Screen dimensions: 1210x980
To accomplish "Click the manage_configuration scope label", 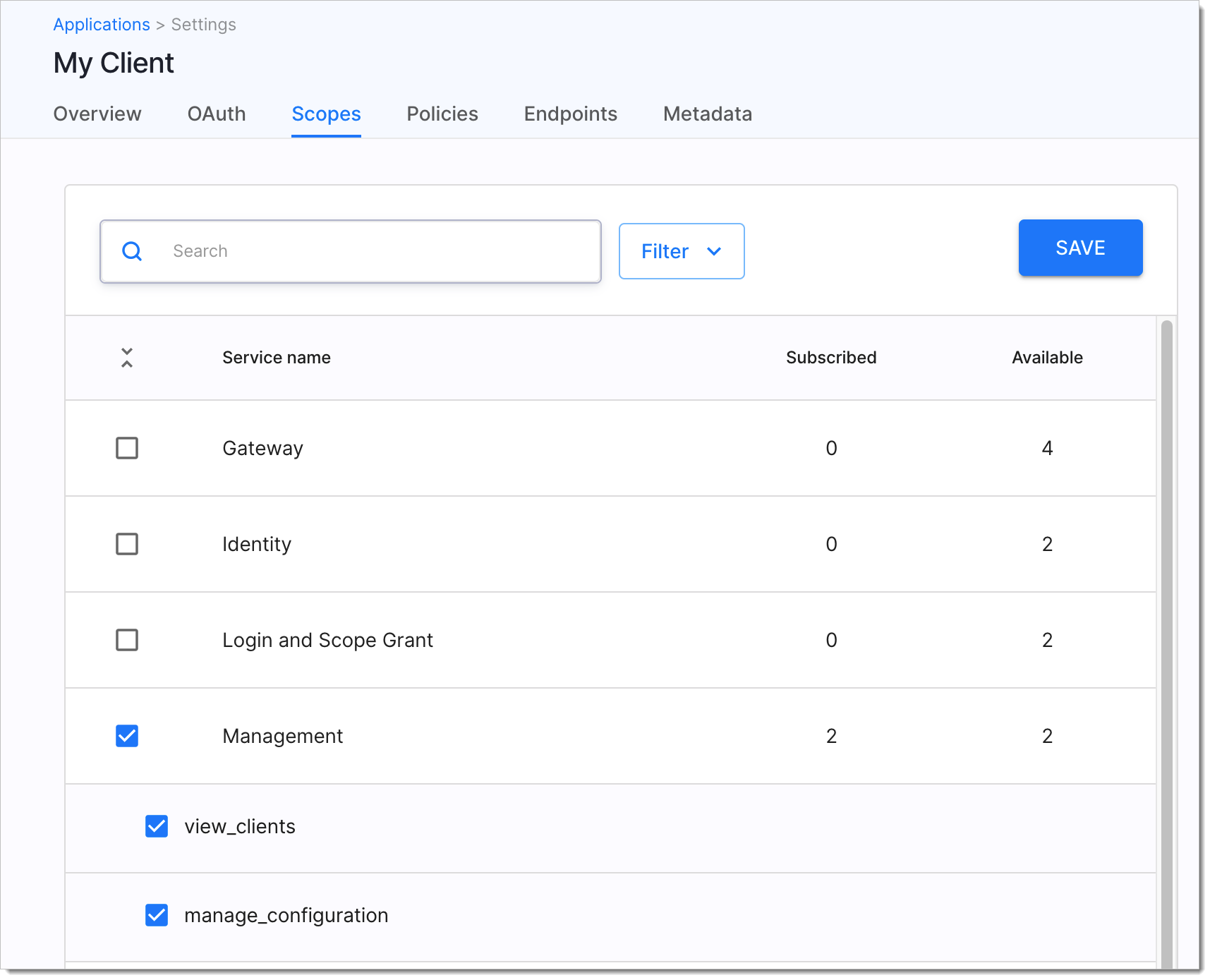I will [x=286, y=915].
